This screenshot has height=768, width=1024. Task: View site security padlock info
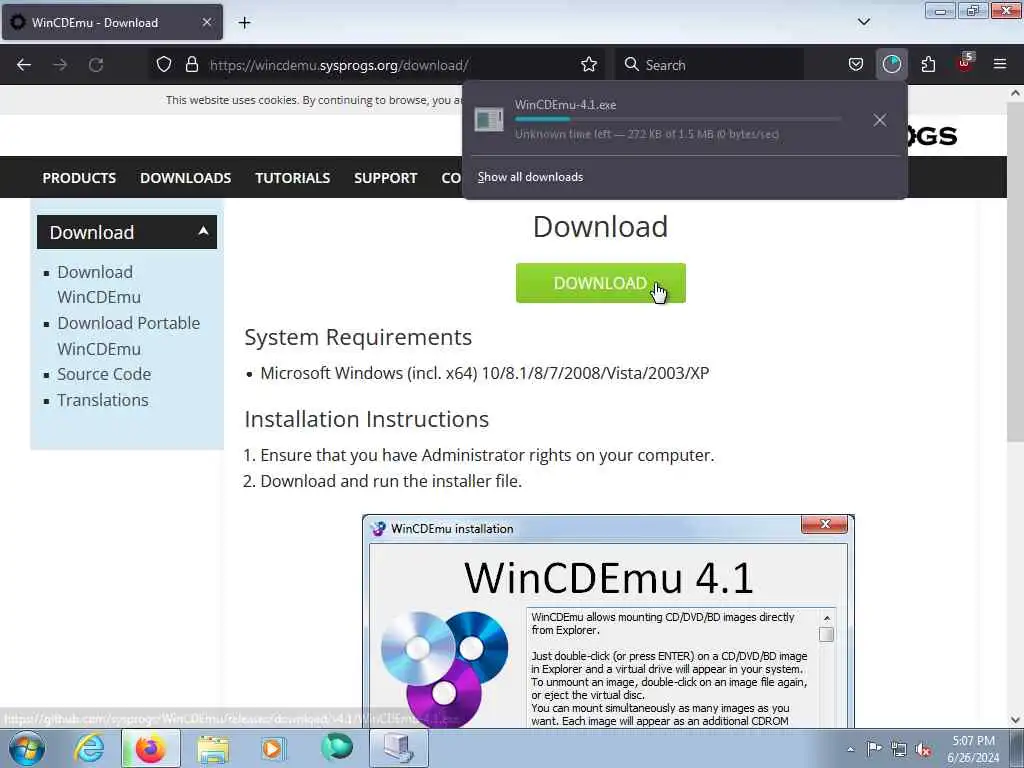point(191,64)
